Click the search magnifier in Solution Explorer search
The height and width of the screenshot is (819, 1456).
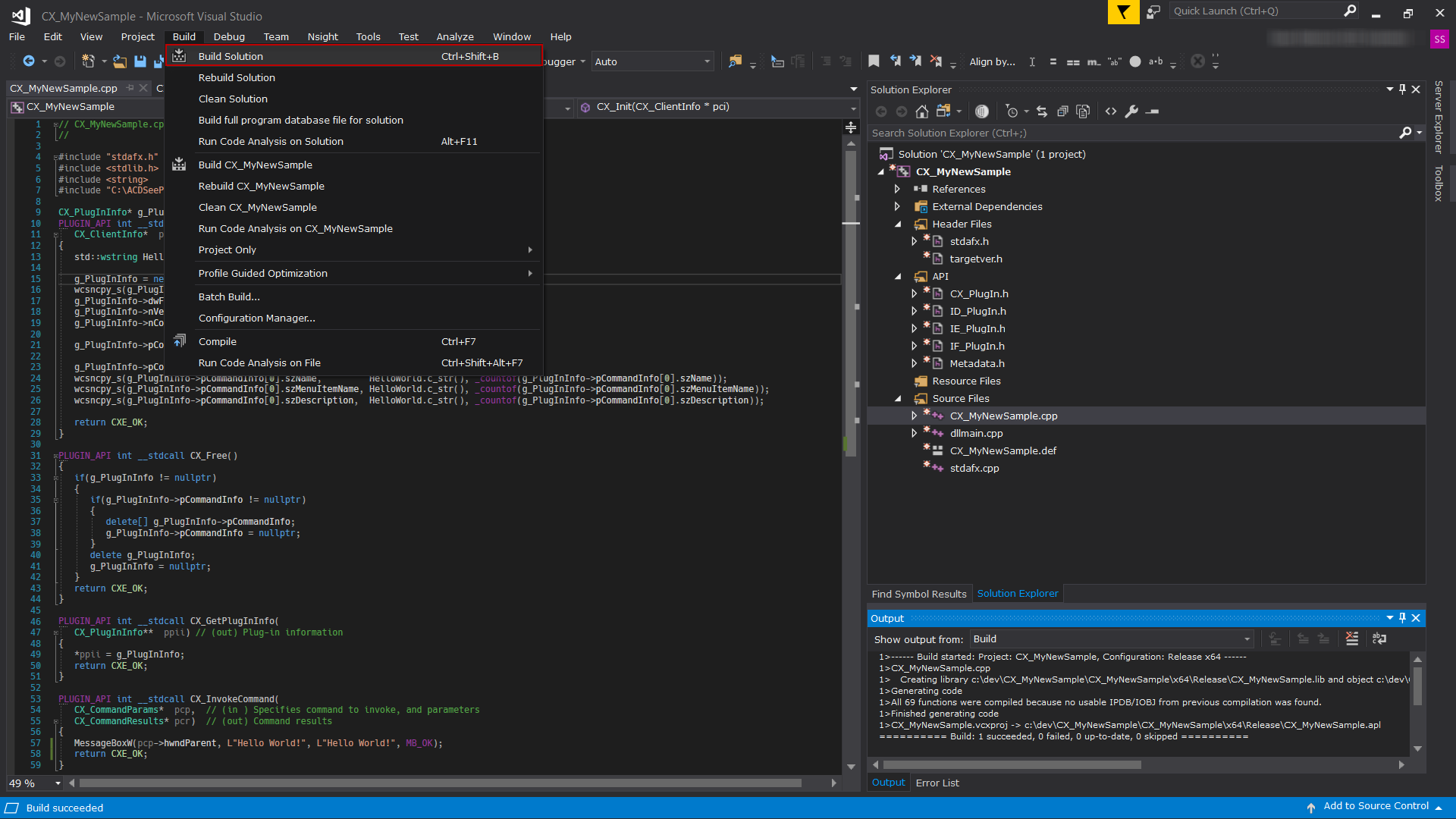click(x=1405, y=133)
